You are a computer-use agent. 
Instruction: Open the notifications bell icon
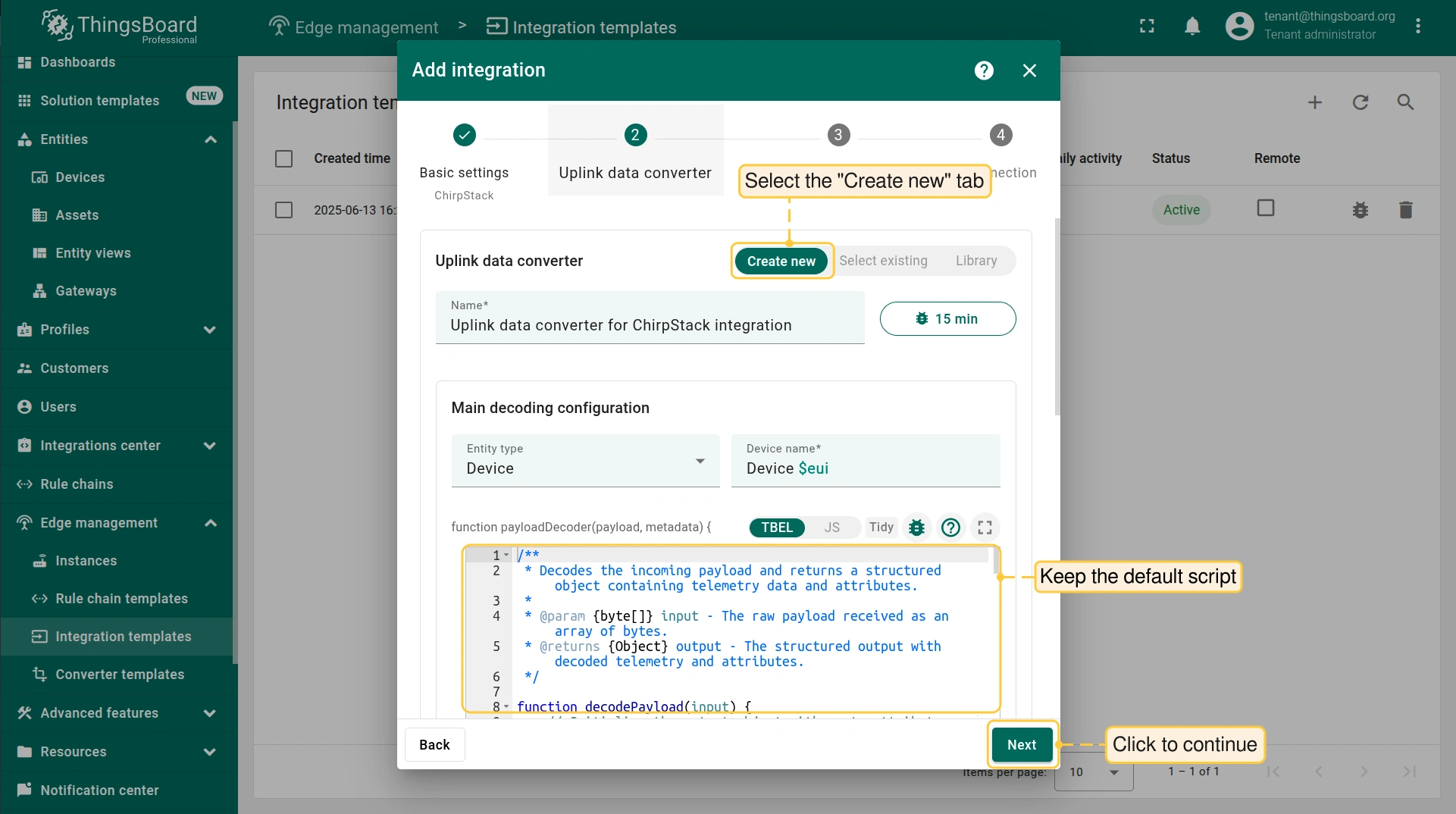(x=1191, y=27)
